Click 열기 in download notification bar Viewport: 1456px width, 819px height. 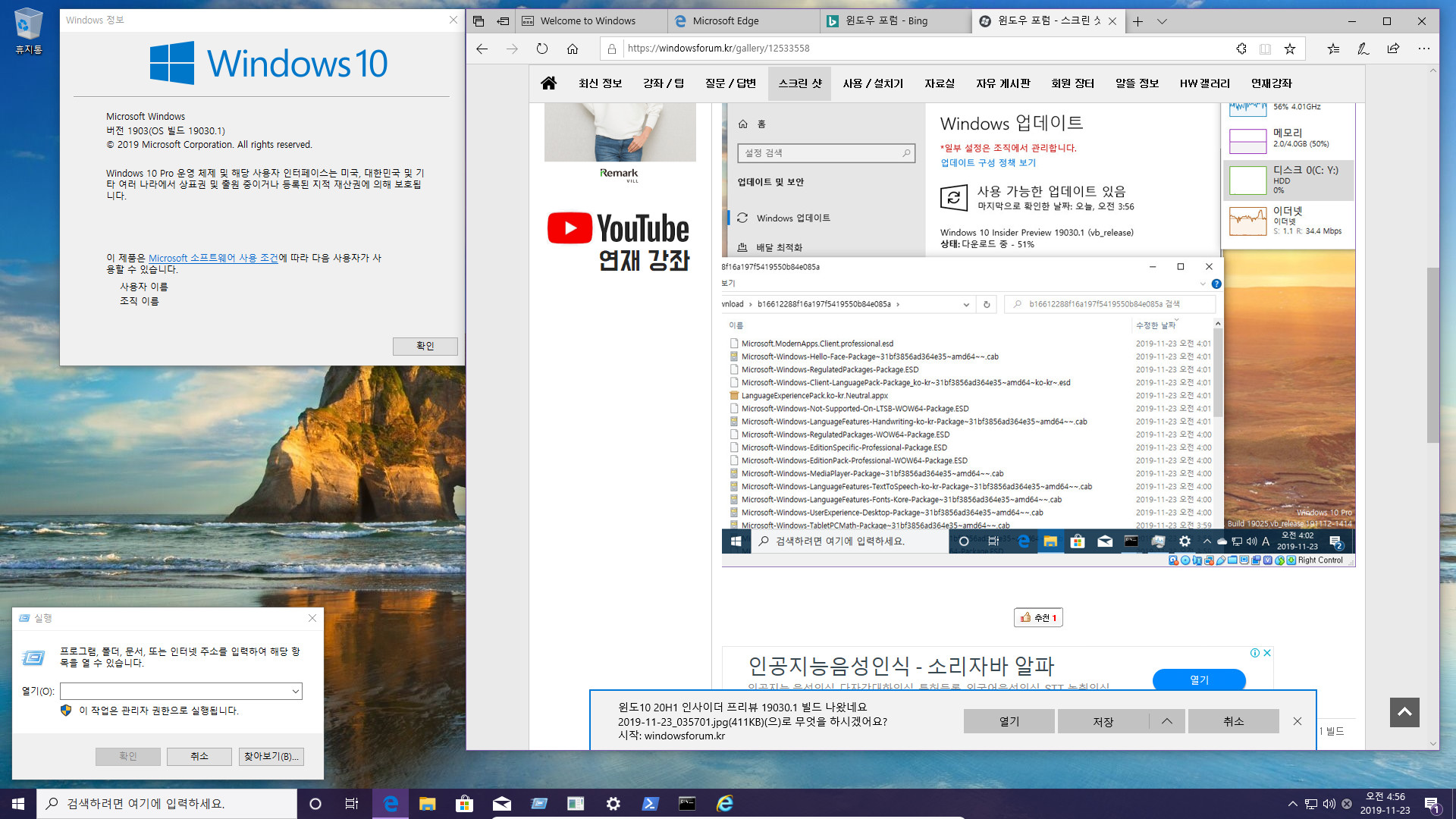[x=1009, y=721]
